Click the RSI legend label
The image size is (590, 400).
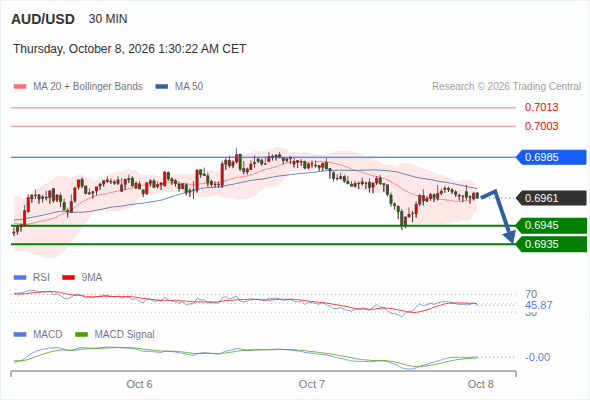click(41, 277)
